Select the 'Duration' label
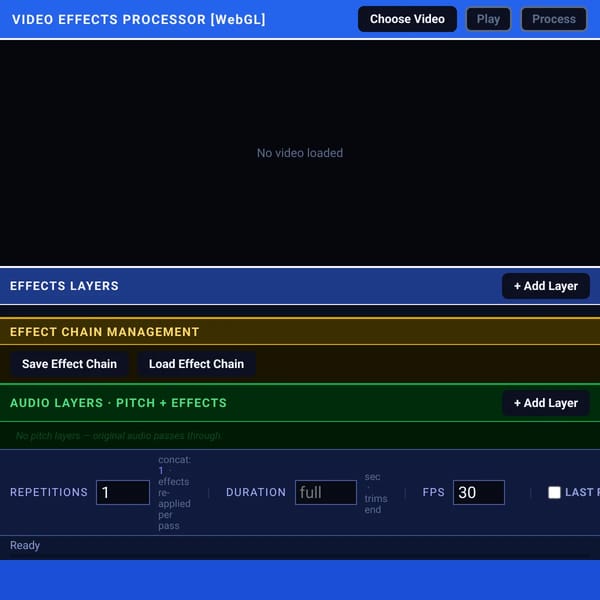The height and width of the screenshot is (600, 600). click(256, 492)
